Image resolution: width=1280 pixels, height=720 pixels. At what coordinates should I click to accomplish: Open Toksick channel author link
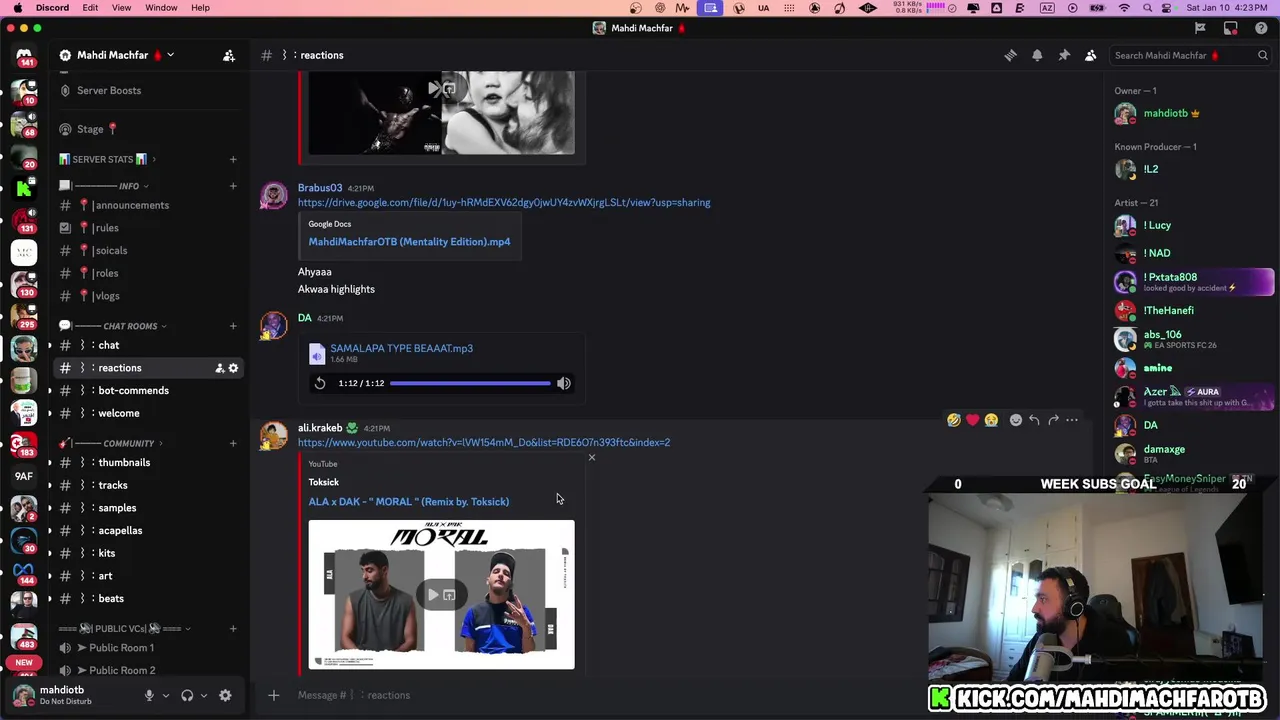[324, 482]
